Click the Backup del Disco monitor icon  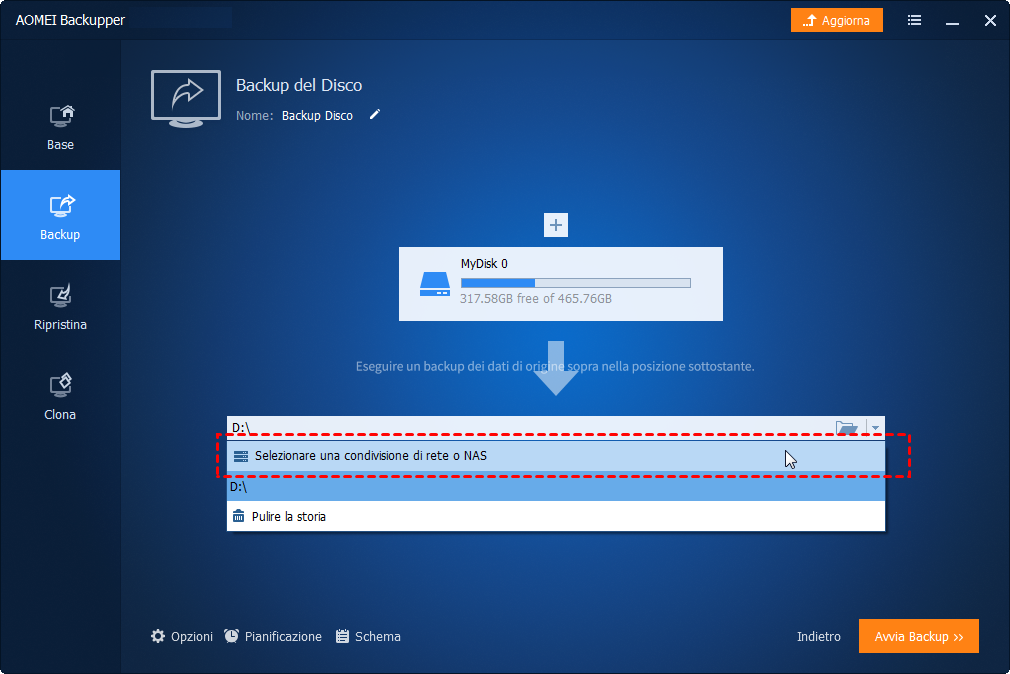tap(186, 99)
